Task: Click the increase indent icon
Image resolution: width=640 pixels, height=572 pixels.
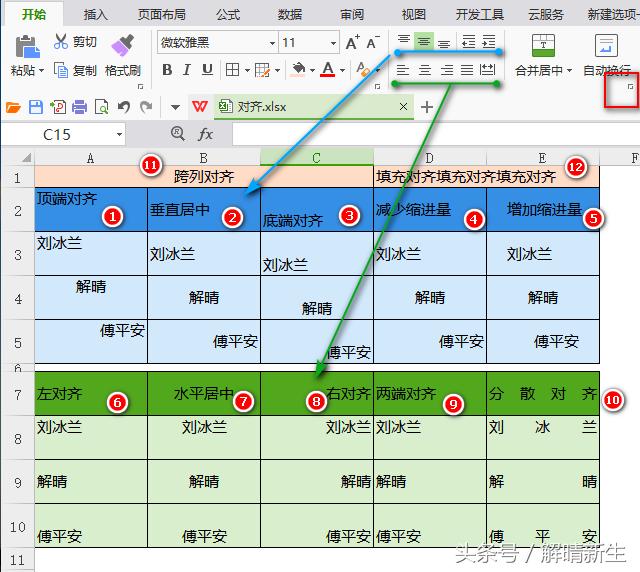Action: [489, 42]
